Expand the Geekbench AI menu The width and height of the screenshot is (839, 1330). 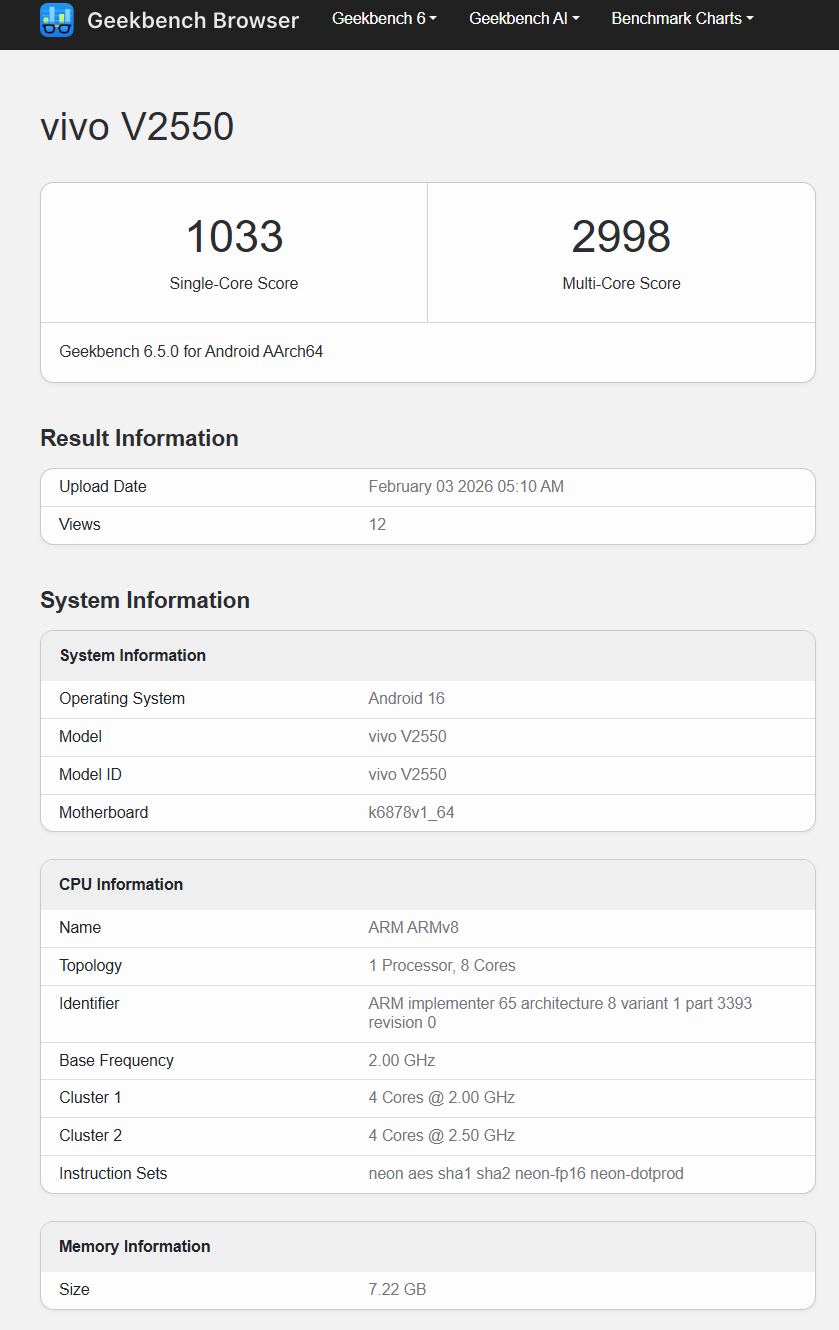coord(524,19)
